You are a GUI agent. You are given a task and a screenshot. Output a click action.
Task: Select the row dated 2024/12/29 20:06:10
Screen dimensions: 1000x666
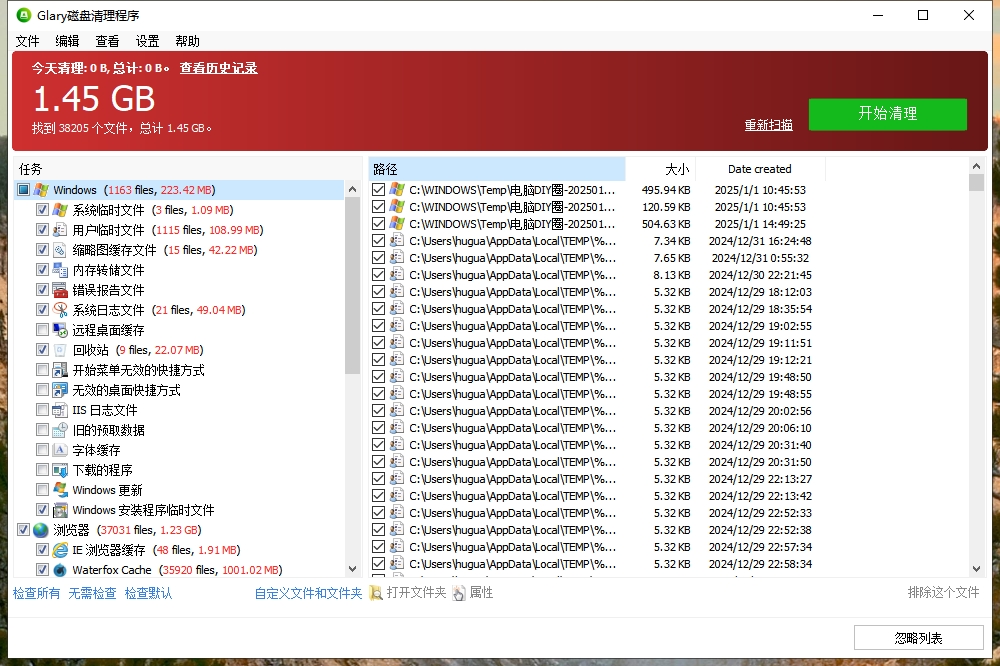tap(669, 428)
